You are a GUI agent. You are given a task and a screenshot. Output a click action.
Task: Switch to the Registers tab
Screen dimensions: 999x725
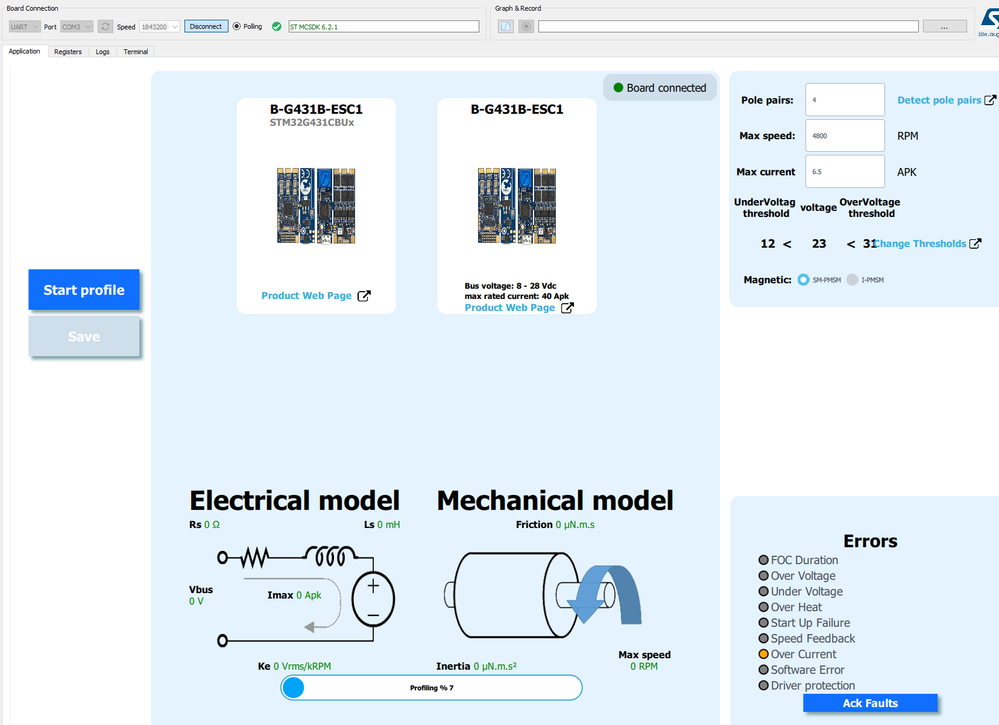pyautogui.click(x=68, y=52)
